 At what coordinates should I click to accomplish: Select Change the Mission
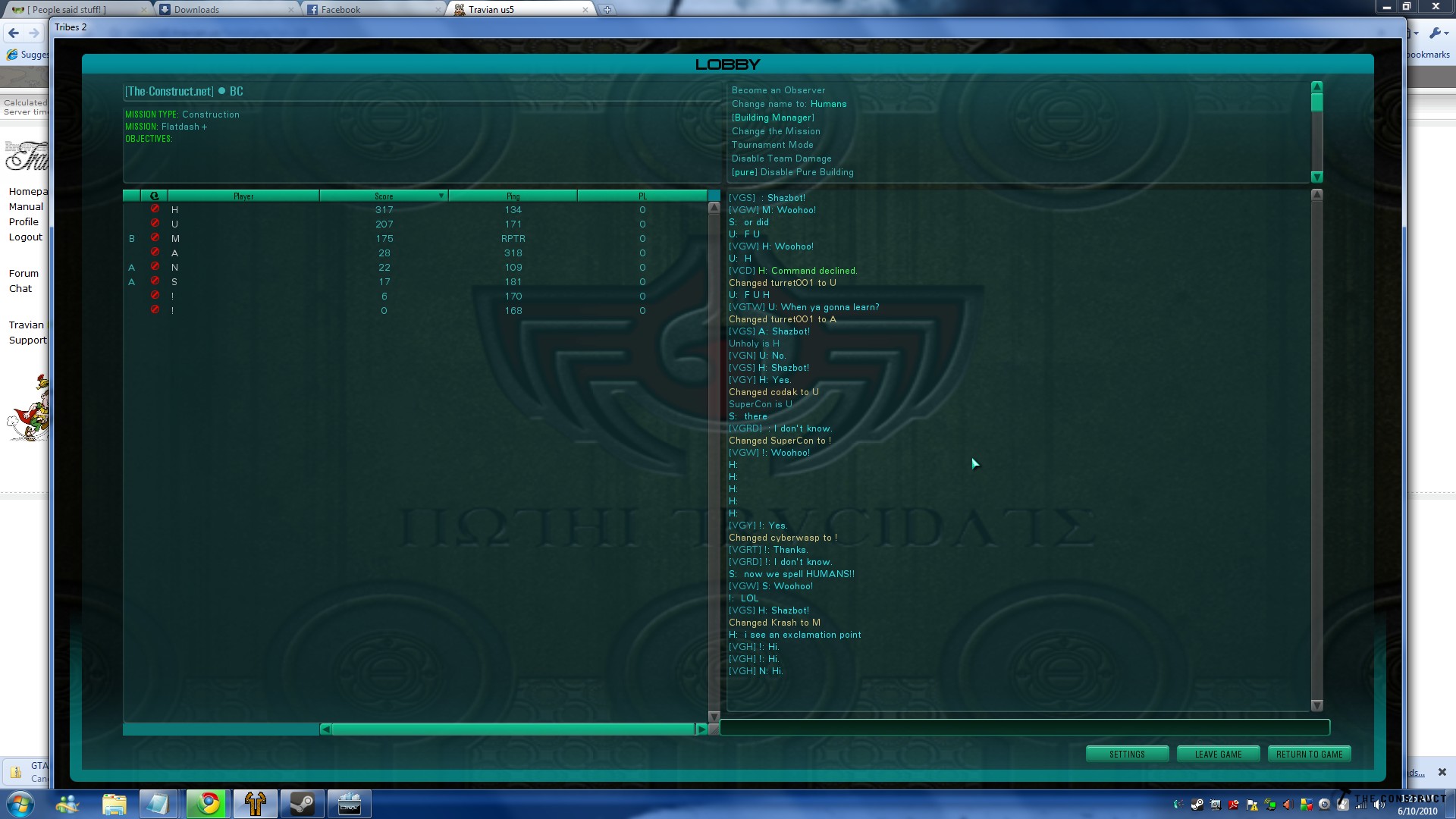point(776,131)
